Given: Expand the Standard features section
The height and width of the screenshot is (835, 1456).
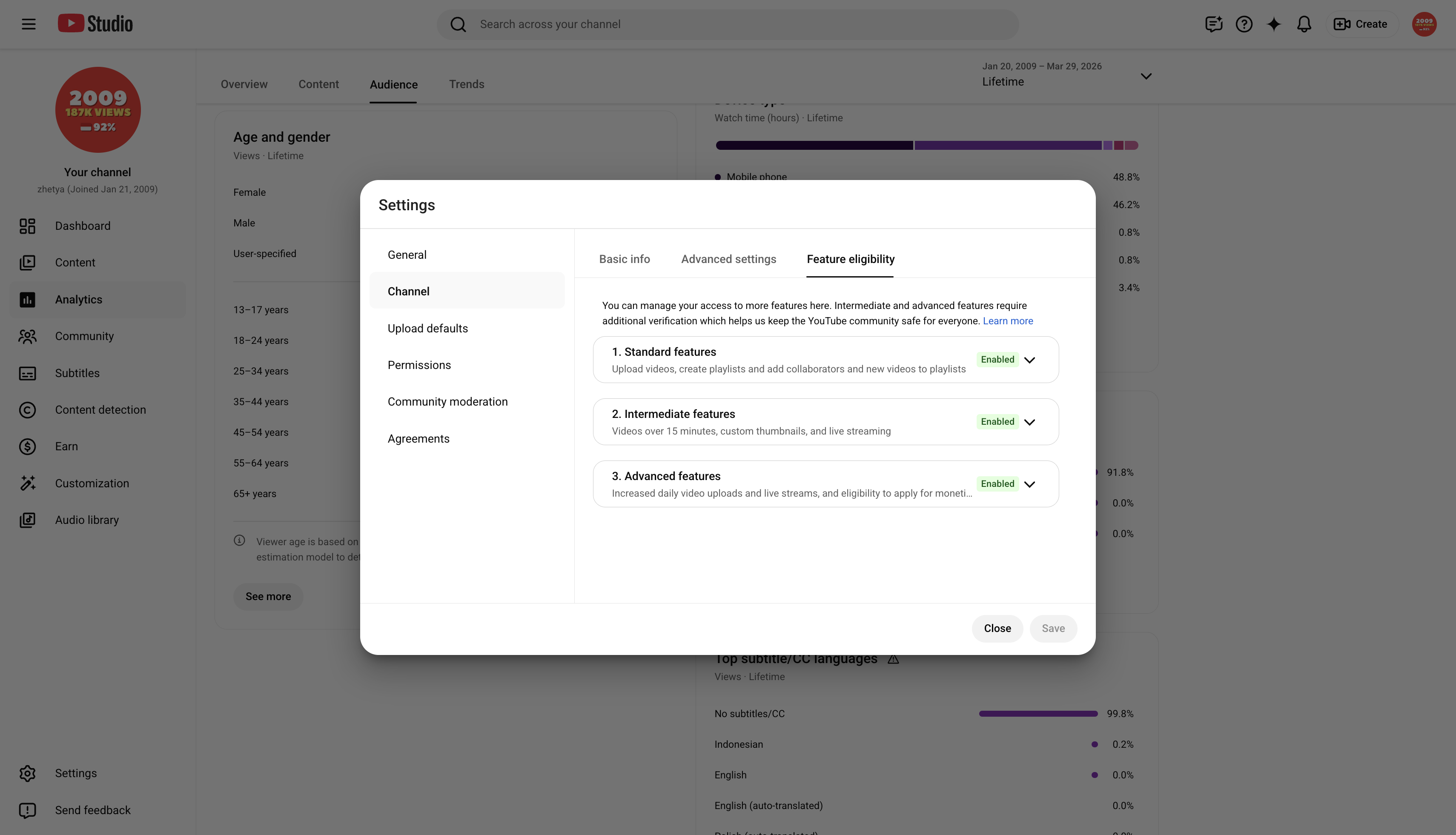Looking at the screenshot, I should click(1030, 360).
